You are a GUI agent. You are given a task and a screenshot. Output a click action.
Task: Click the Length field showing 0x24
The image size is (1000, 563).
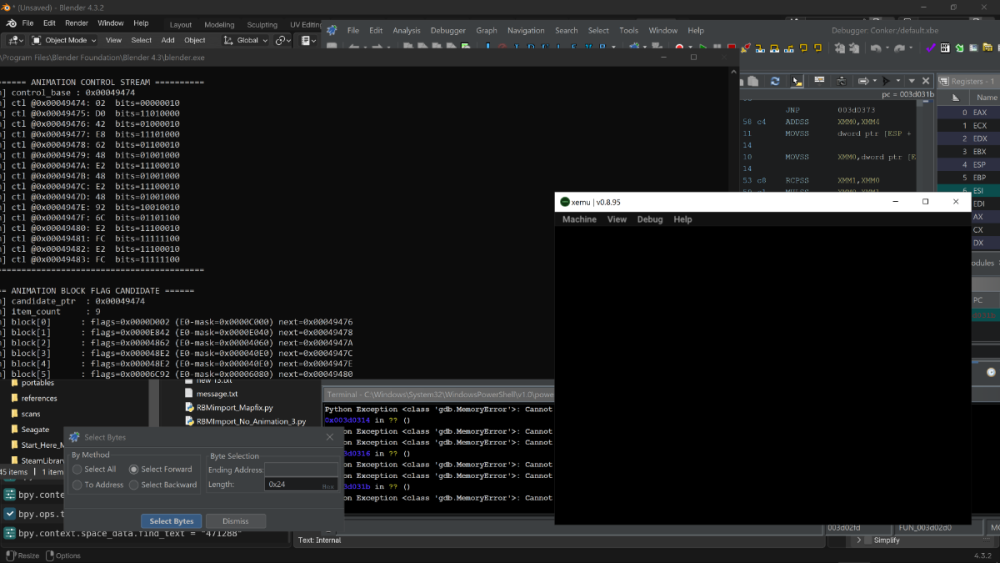coord(301,485)
